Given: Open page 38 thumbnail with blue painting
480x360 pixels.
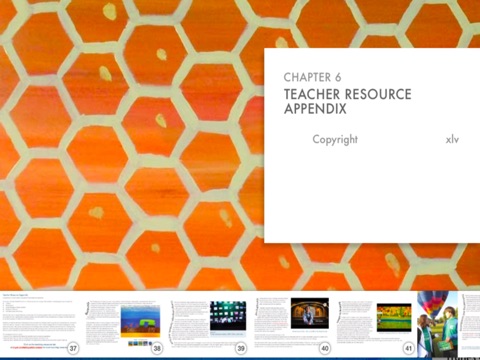Looking at the screenshot, I should click(124, 324).
